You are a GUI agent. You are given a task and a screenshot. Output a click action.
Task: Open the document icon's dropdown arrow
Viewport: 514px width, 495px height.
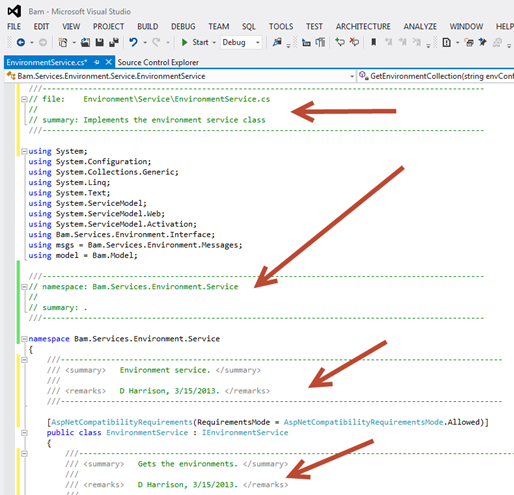coord(457,43)
